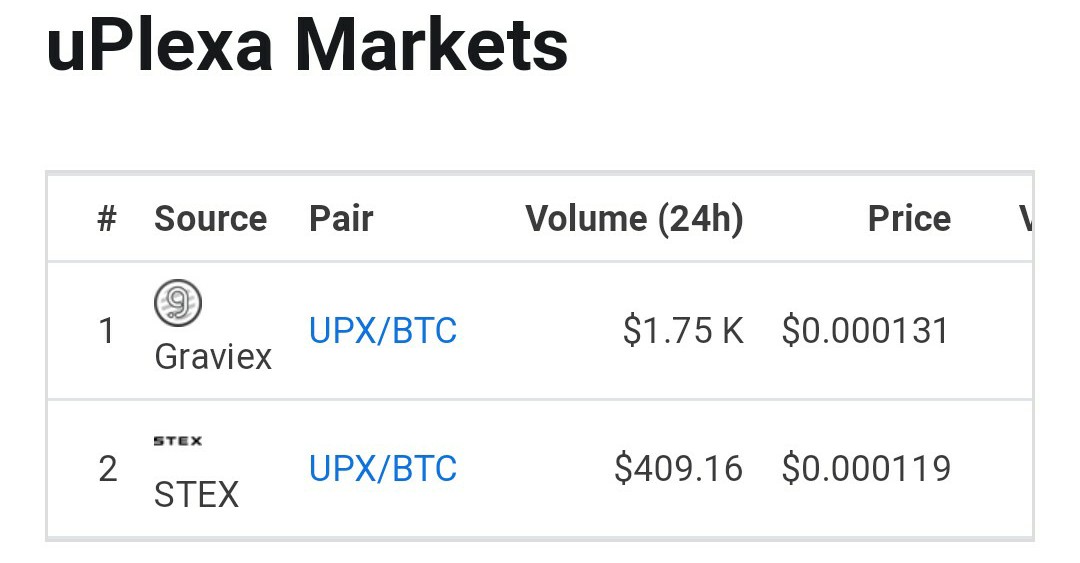Sort by the Source column header
The height and width of the screenshot is (563, 1080).
tap(211, 219)
